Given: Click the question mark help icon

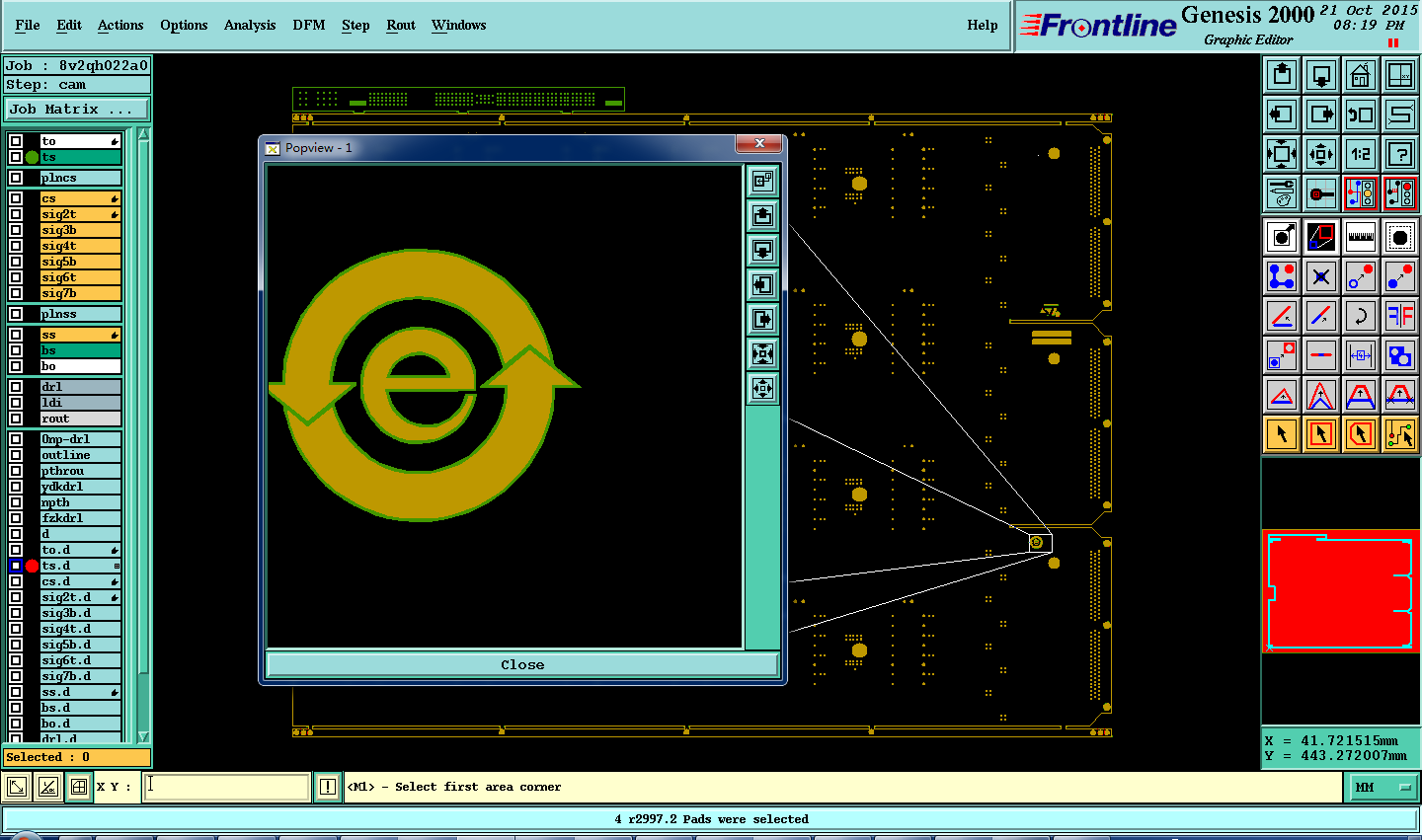Looking at the screenshot, I should (1400, 154).
